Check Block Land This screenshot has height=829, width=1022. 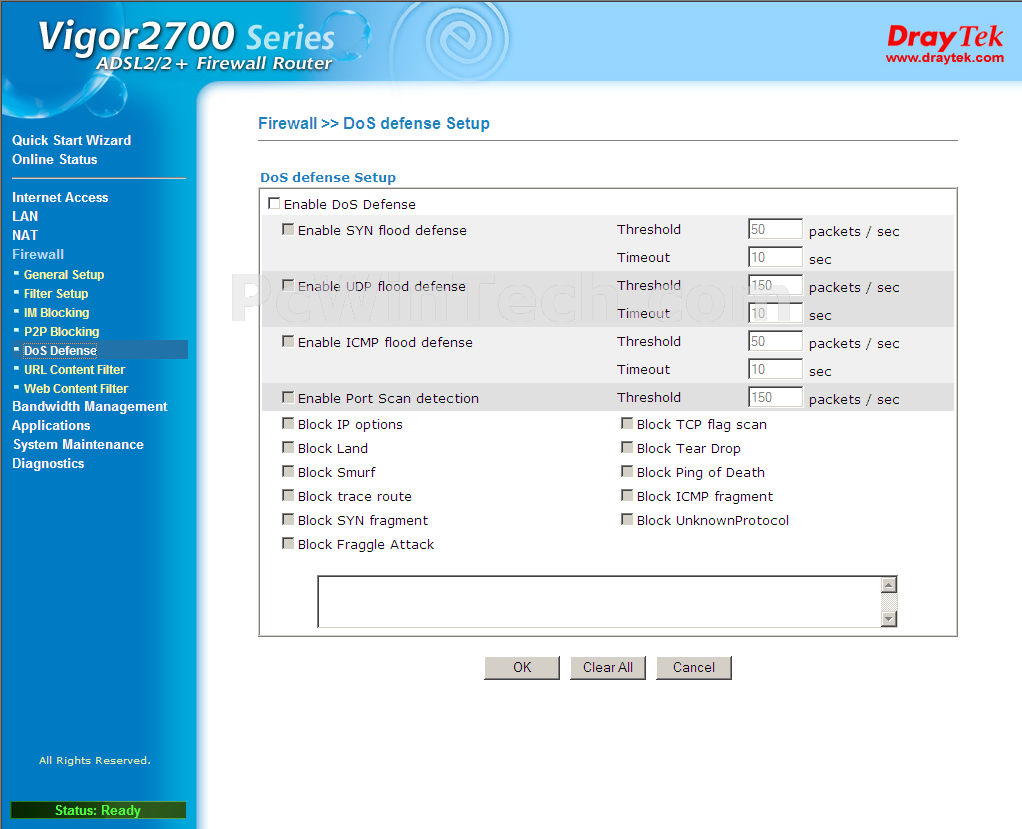click(287, 448)
